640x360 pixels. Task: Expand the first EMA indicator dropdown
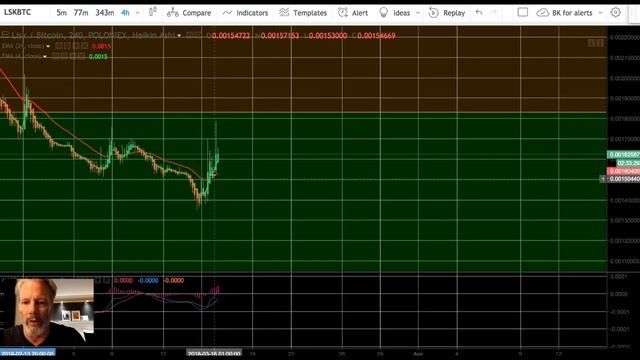click(x=48, y=46)
